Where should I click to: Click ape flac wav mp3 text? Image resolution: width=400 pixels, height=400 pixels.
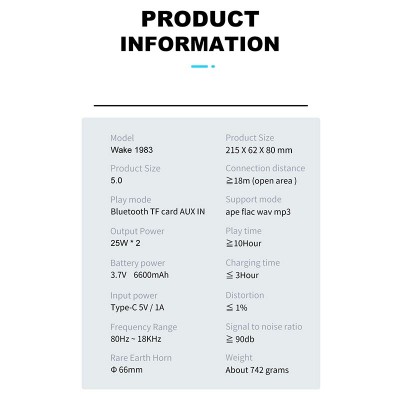coord(258,212)
